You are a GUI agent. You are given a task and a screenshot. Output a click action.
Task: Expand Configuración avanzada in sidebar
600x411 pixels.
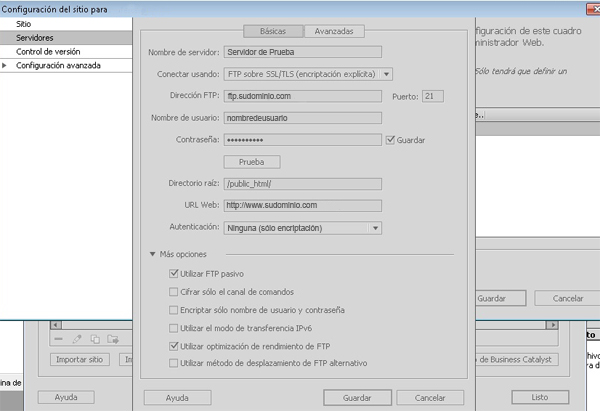(6, 65)
